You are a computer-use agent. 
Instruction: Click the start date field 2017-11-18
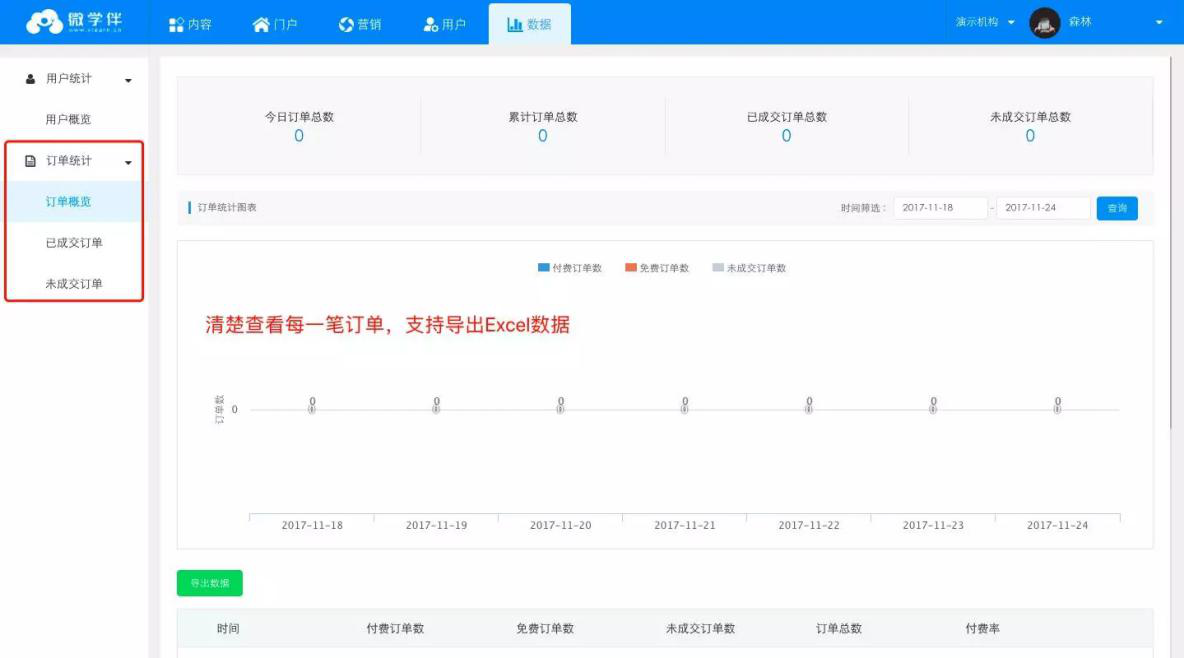[940, 208]
